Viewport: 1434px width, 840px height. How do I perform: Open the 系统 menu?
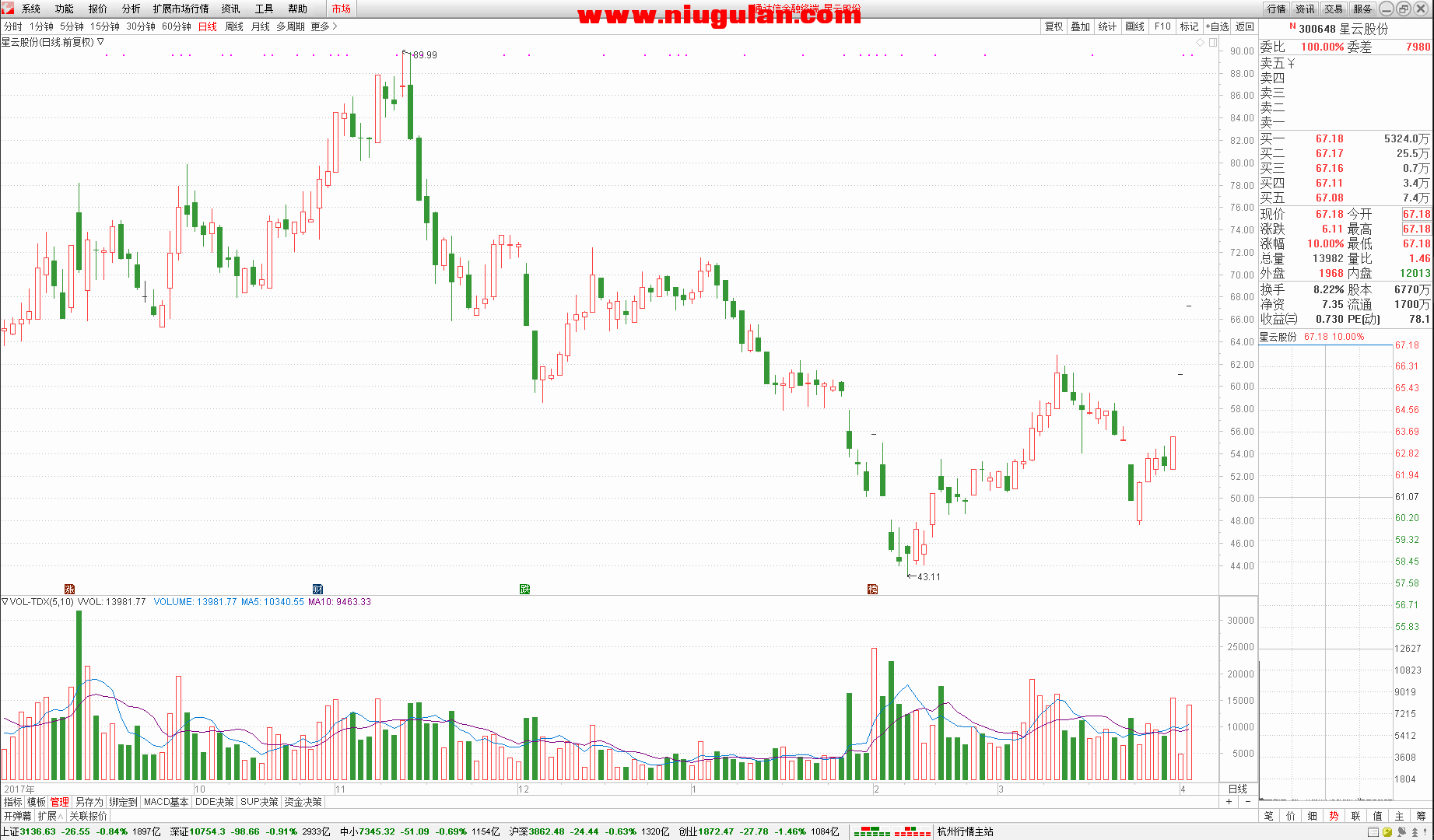click(31, 9)
